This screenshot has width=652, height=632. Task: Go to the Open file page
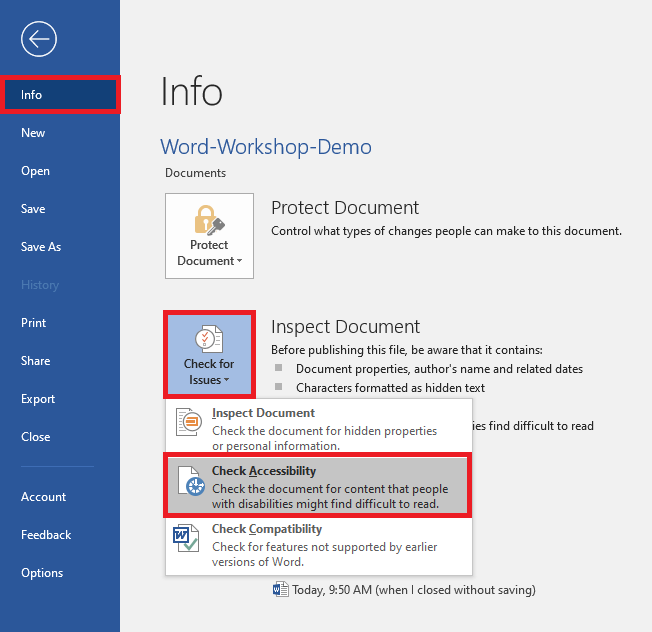[35, 171]
